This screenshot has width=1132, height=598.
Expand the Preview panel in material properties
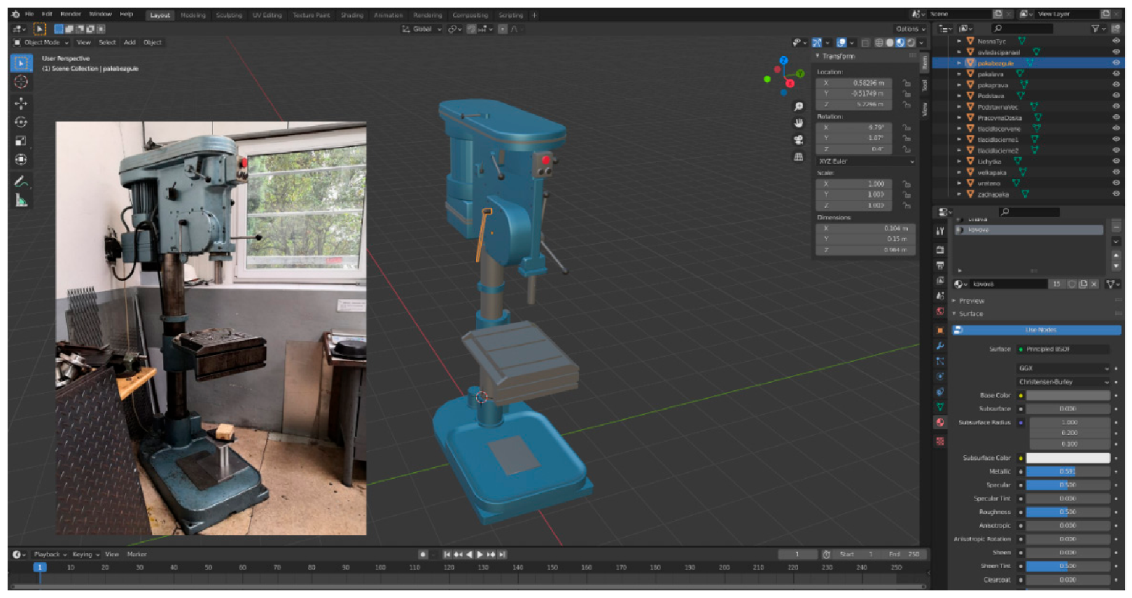(972, 300)
